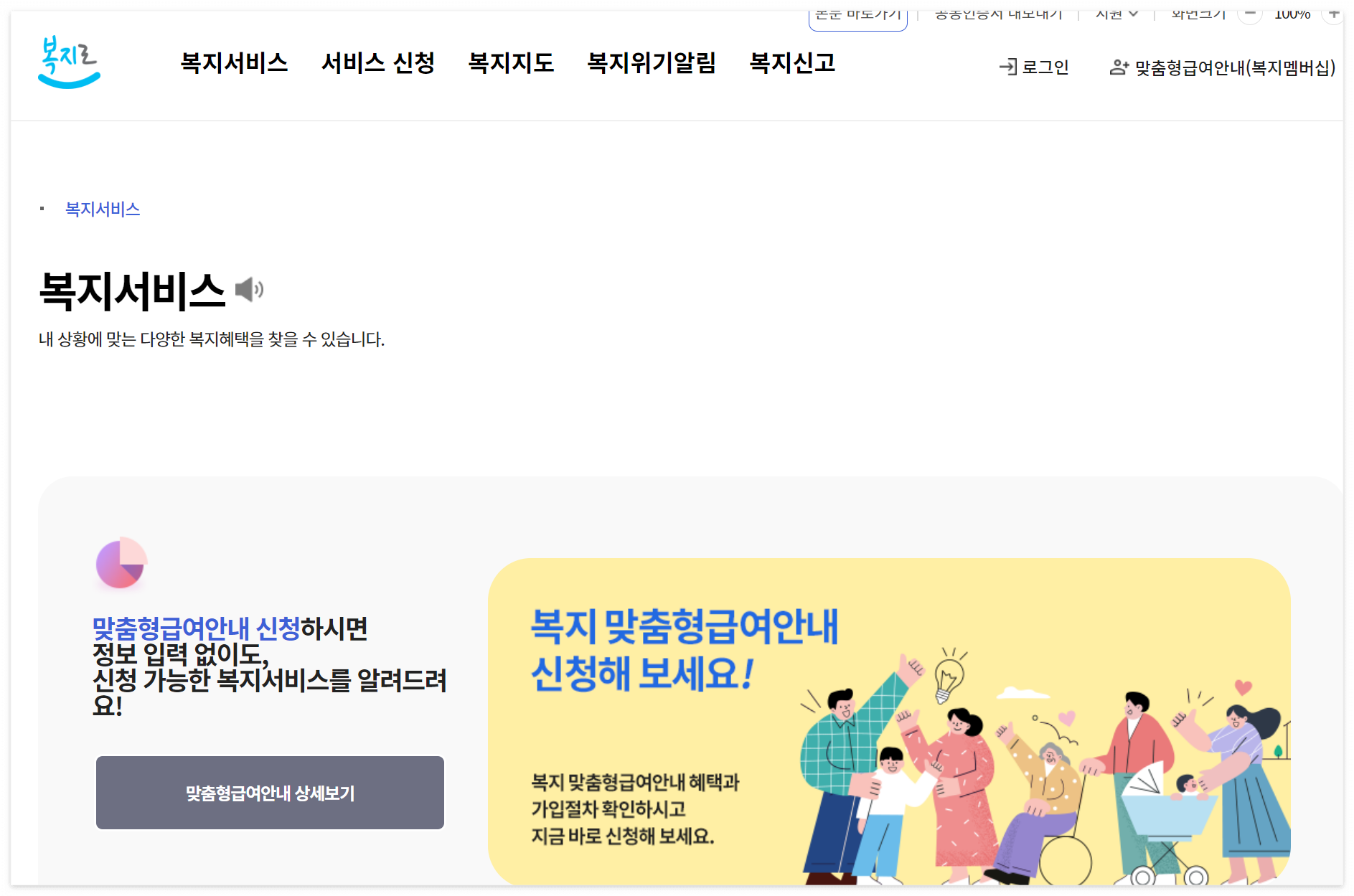Screen dimensions: 1354x896
Task: Click the add-person membership icon
Action: coord(1119,67)
